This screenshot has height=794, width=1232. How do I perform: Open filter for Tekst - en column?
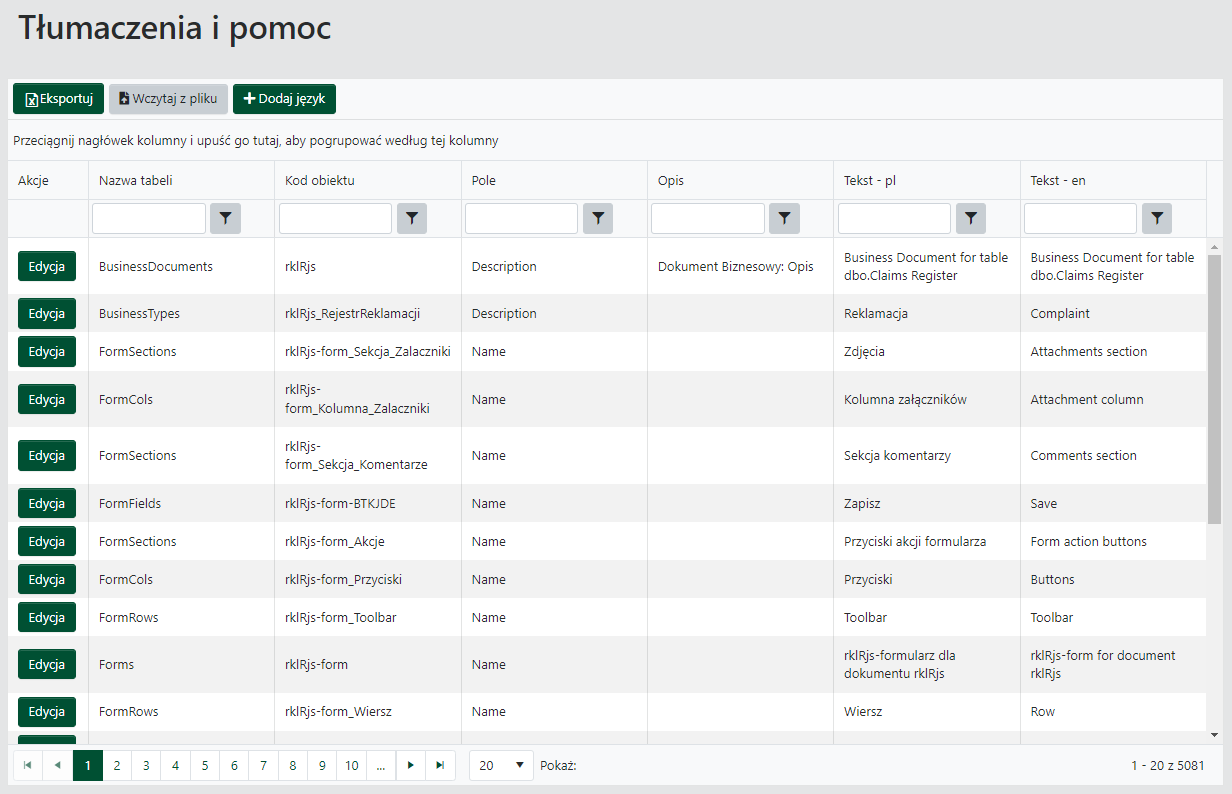pos(1157,218)
